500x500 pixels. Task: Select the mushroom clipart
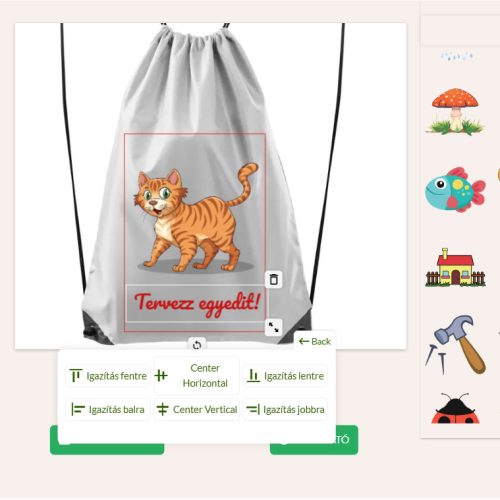pos(455,111)
